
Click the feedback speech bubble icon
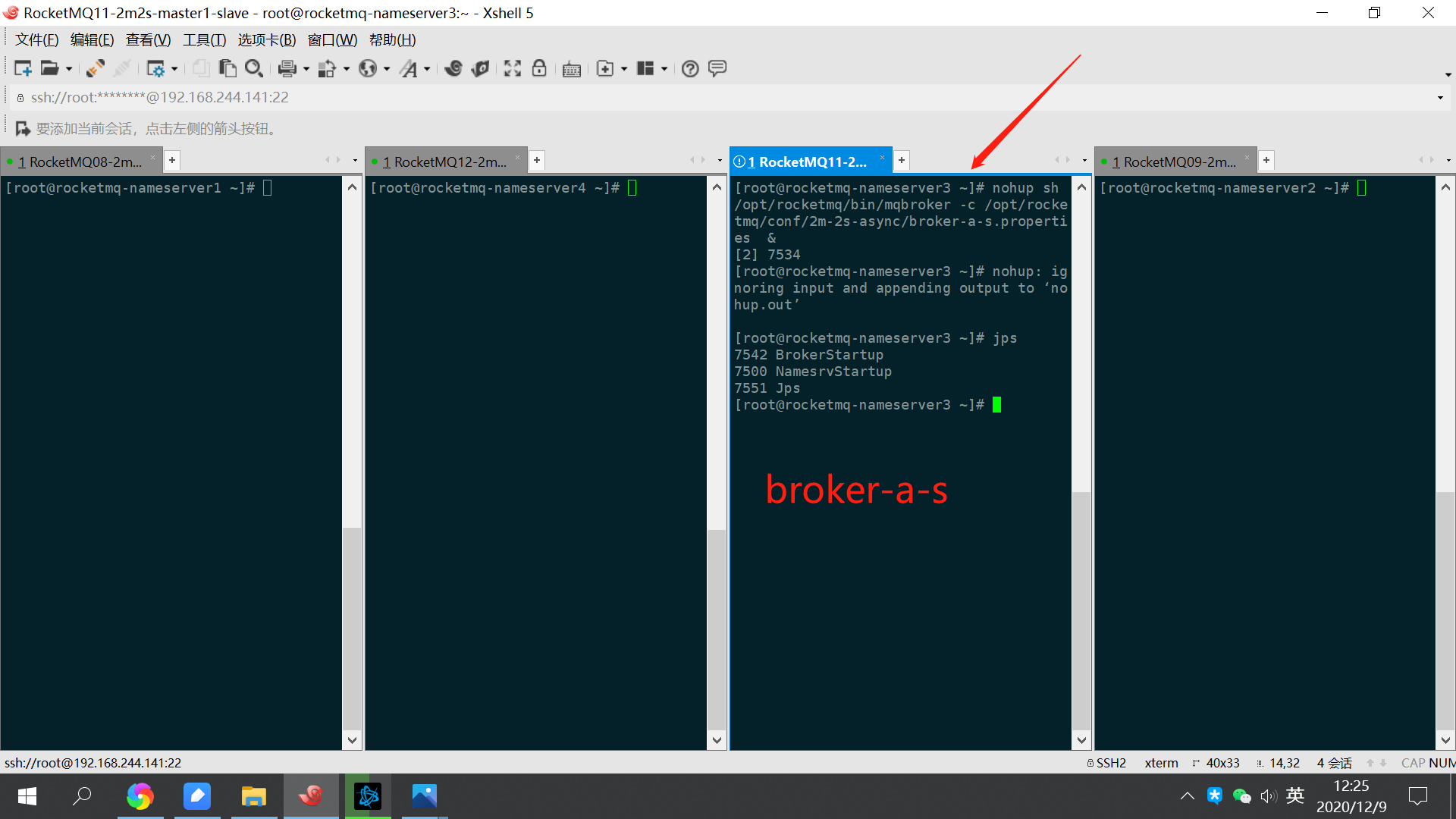point(717,68)
